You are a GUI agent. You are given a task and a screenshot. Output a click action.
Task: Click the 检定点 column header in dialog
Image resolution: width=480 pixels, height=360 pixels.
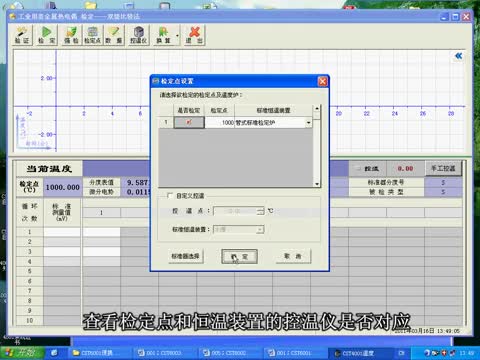pyautogui.click(x=219, y=110)
